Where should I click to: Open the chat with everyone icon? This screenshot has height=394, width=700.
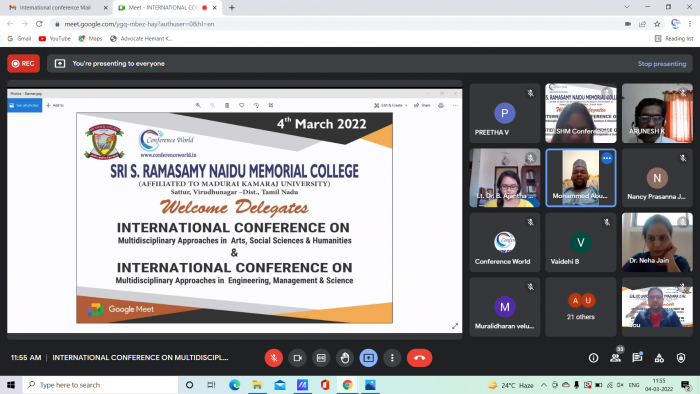tap(637, 357)
